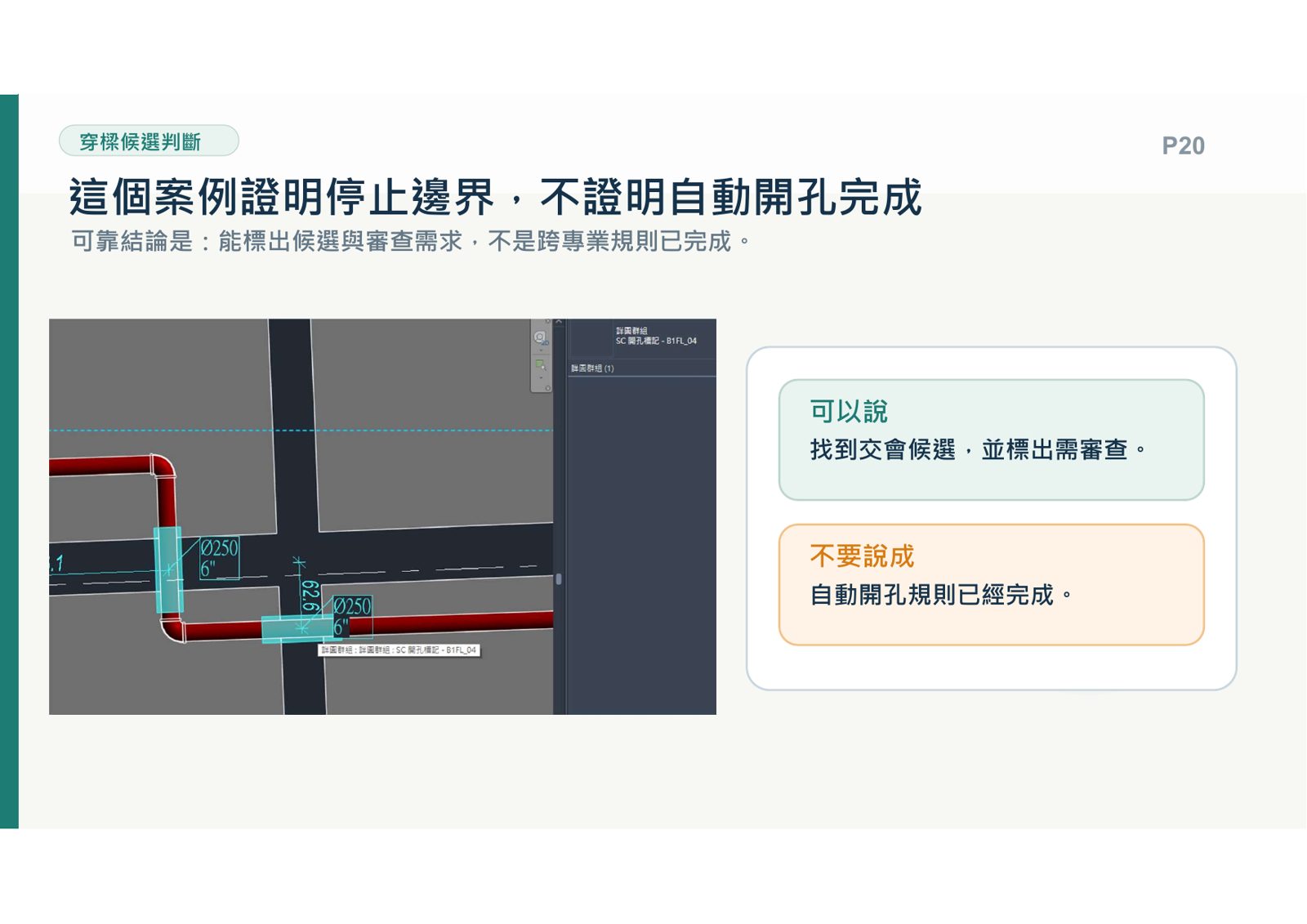Click the red pipe elbow at upper left

pos(163,467)
